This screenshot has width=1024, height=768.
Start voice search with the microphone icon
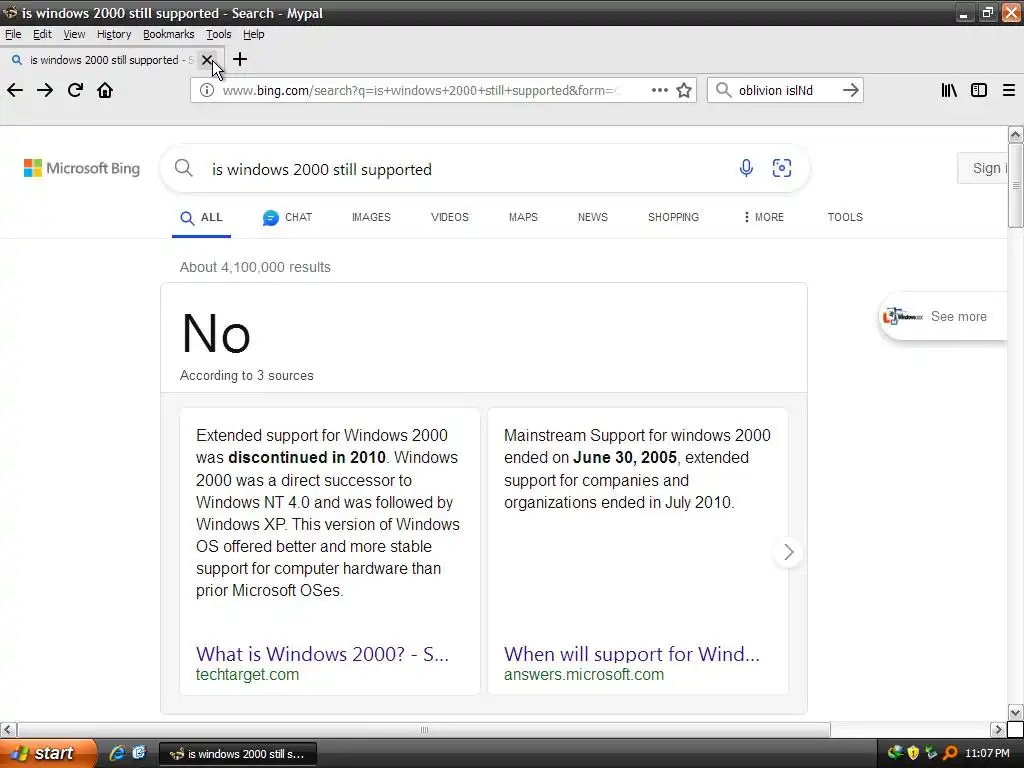pos(746,168)
